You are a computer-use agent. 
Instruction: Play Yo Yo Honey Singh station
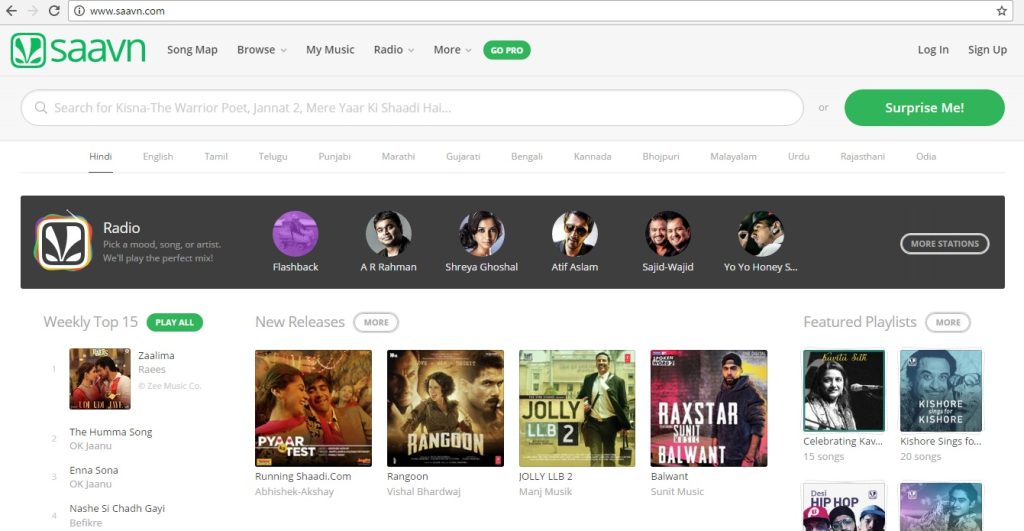pos(760,233)
